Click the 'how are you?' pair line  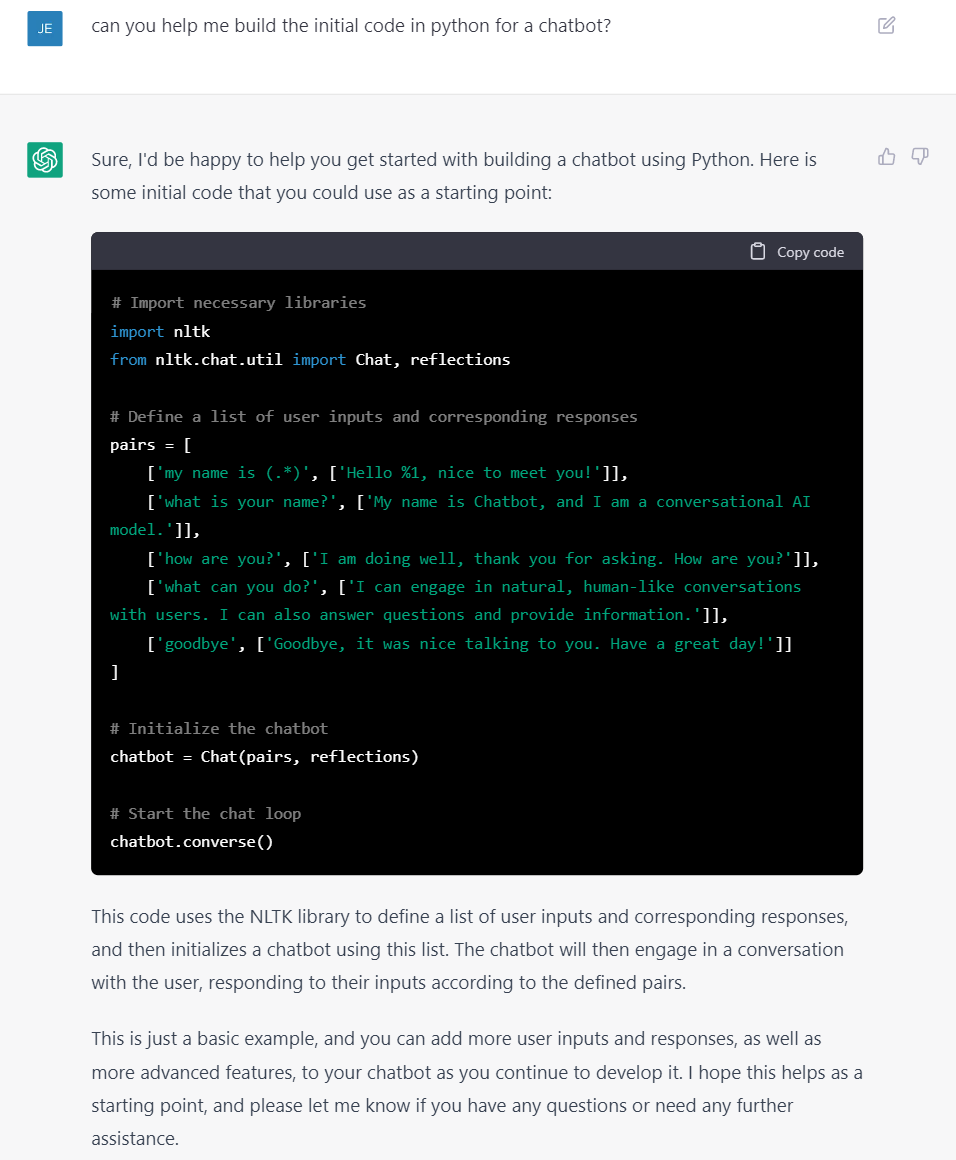pos(482,559)
